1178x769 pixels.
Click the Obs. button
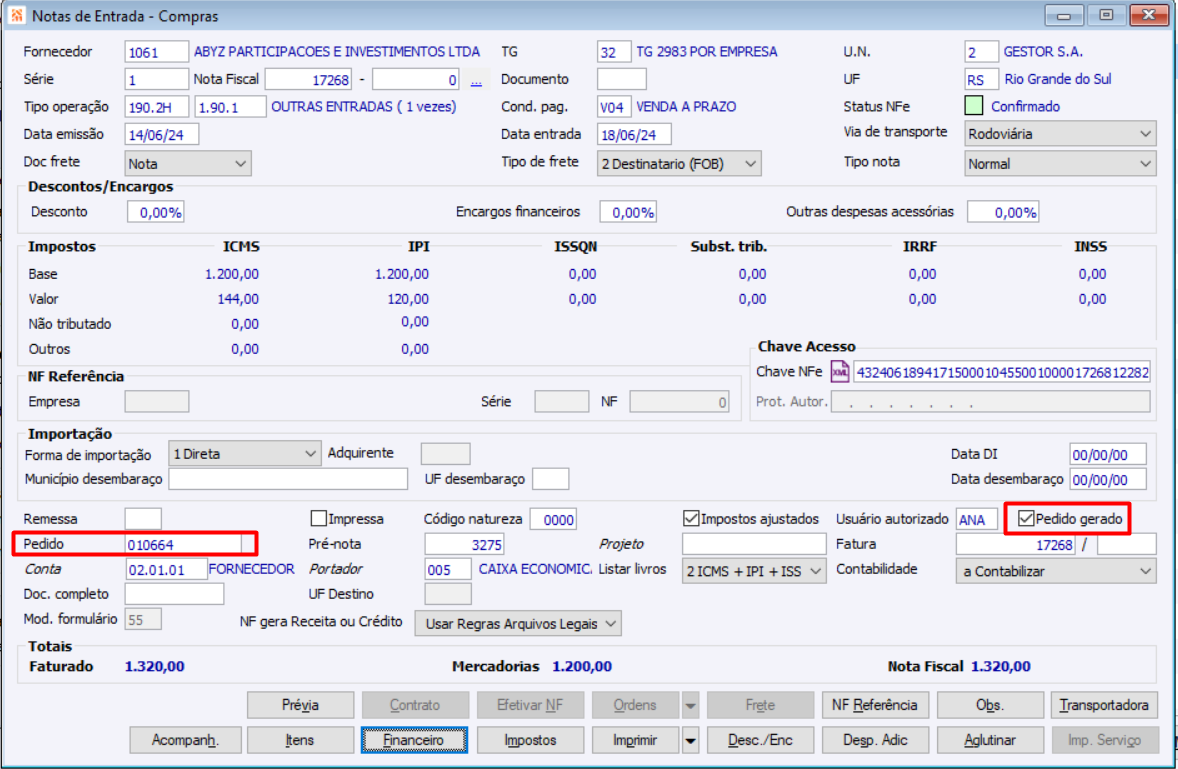coord(990,705)
